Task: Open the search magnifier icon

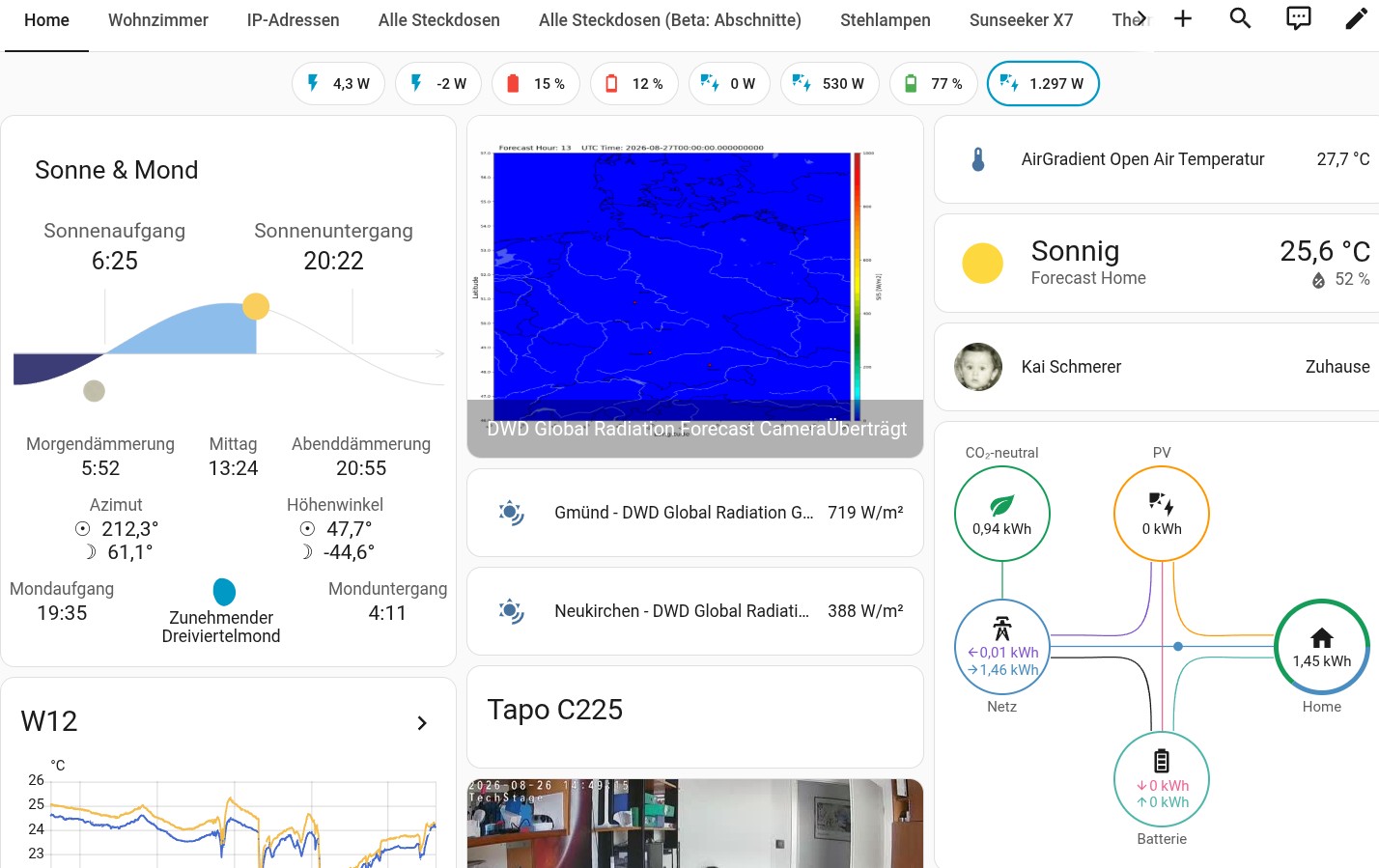Action: (x=1240, y=19)
